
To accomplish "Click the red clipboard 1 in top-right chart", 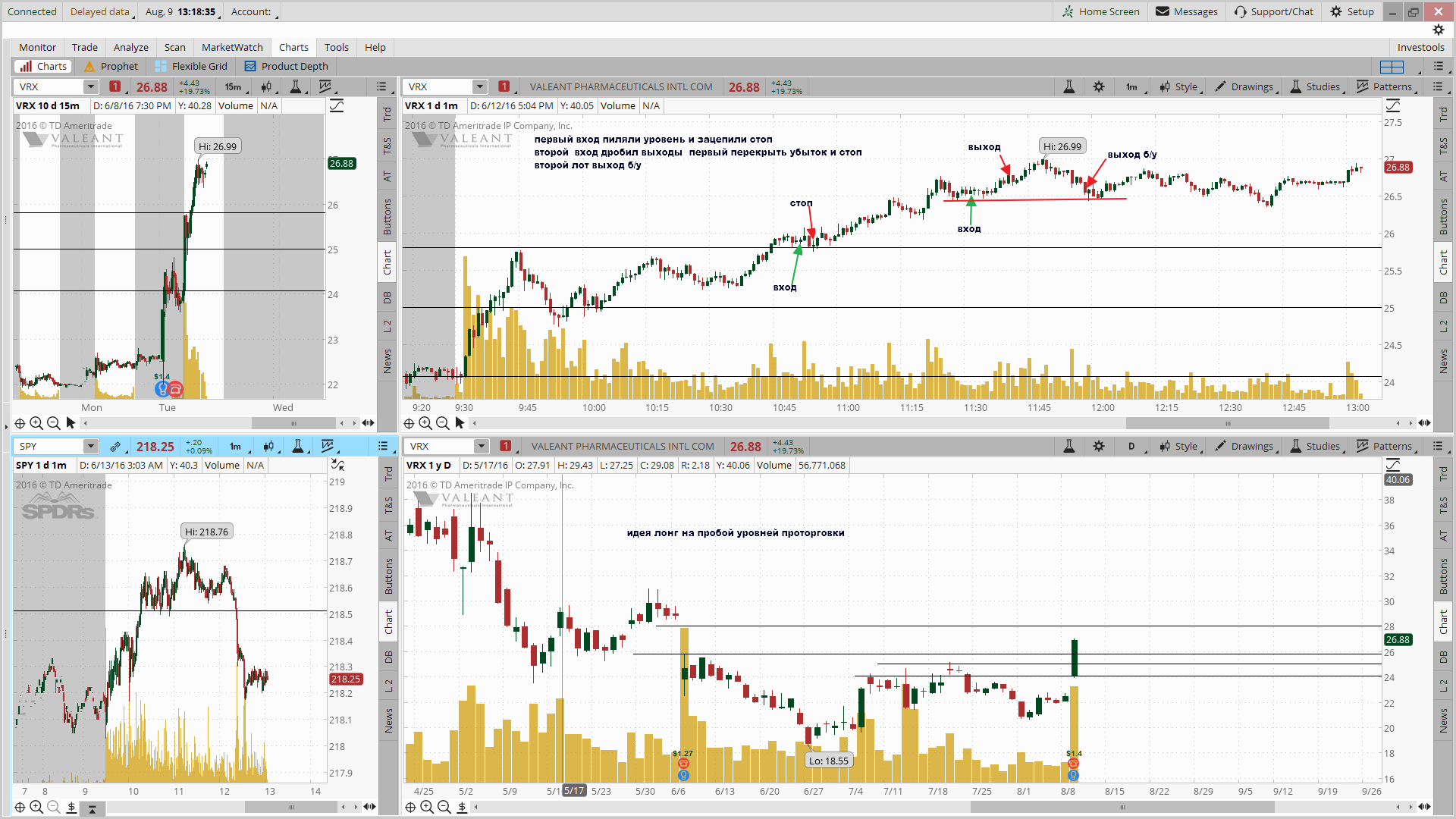I will (x=504, y=86).
